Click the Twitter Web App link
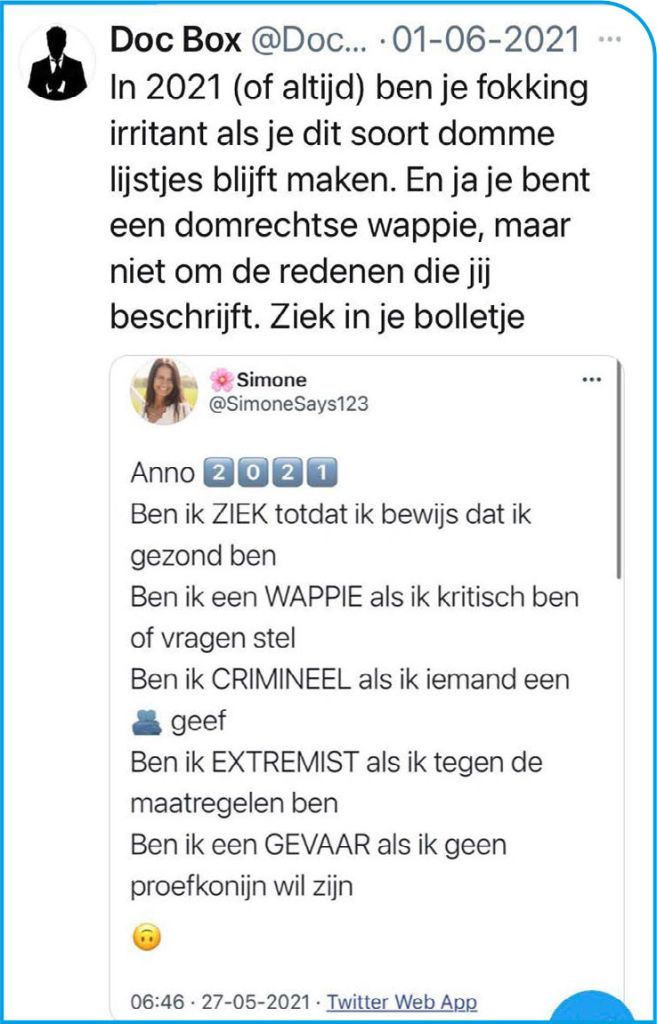Image resolution: width=657 pixels, height=1024 pixels. 401,1000
